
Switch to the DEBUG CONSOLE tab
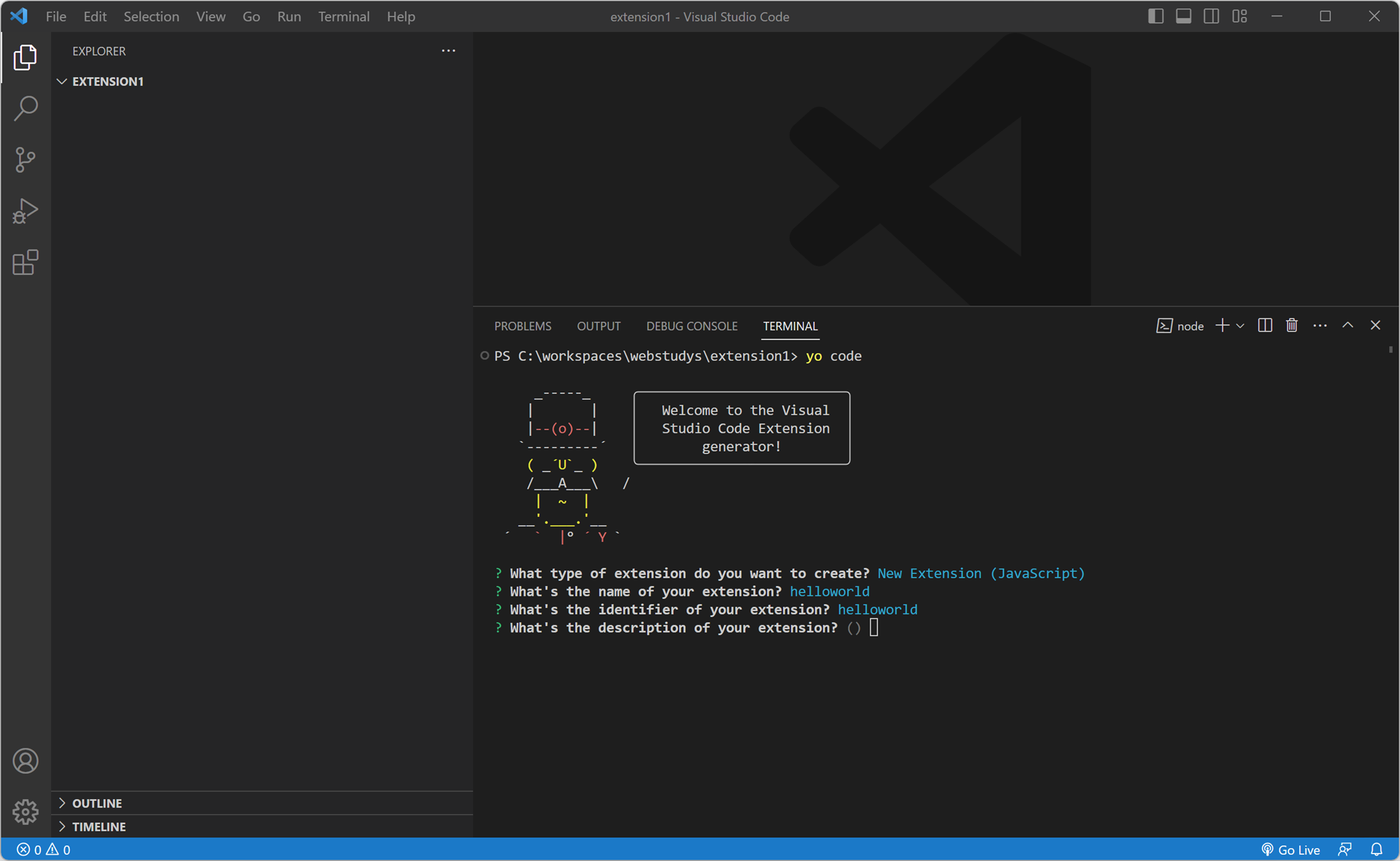tap(691, 326)
